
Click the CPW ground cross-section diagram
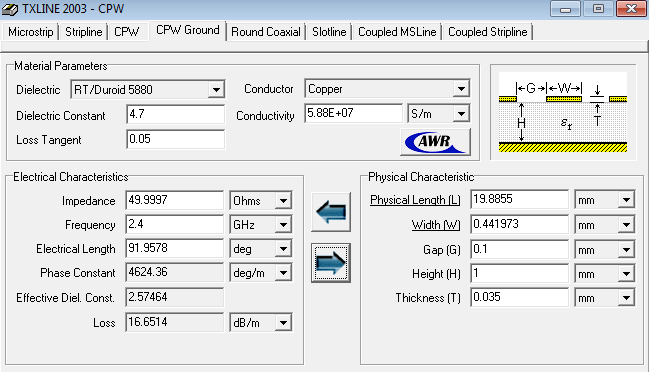563,112
